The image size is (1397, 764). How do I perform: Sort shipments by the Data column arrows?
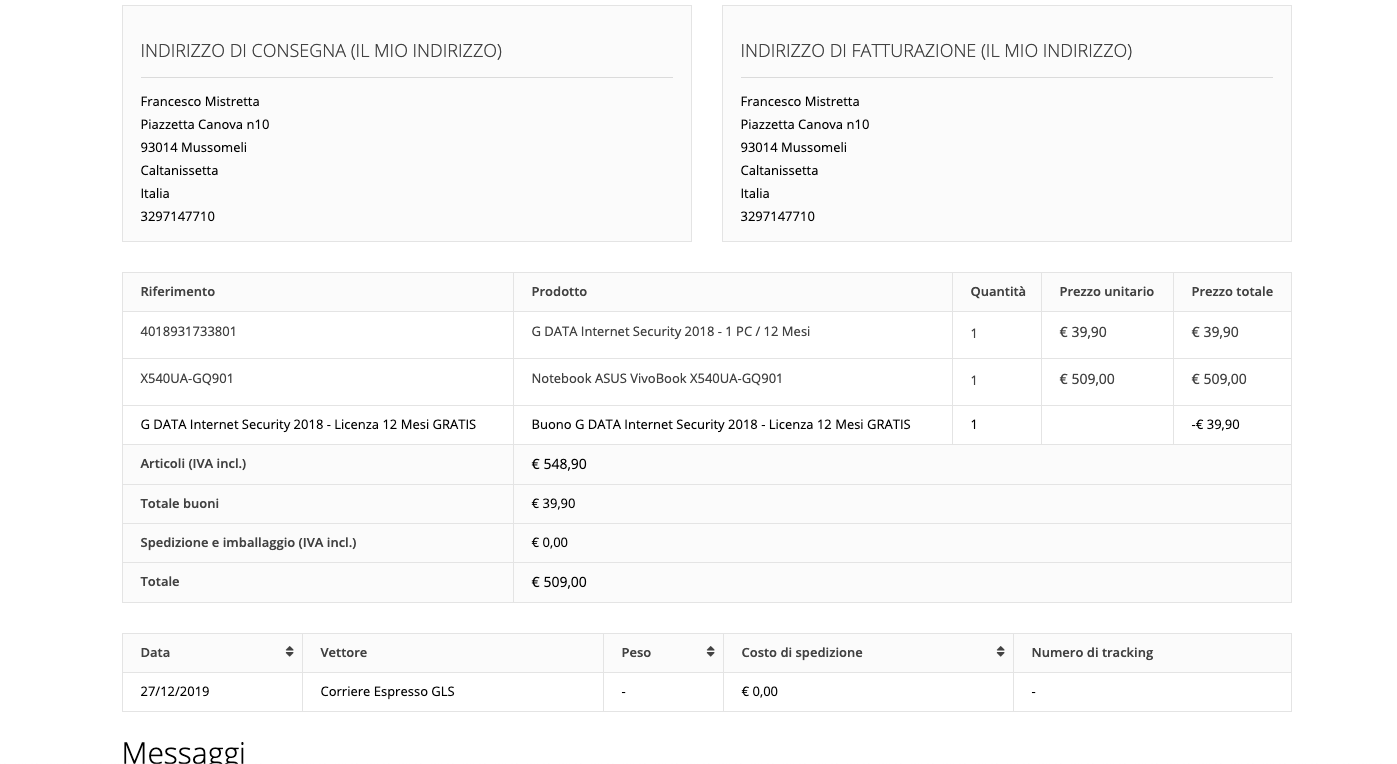pyautogui.click(x=289, y=652)
